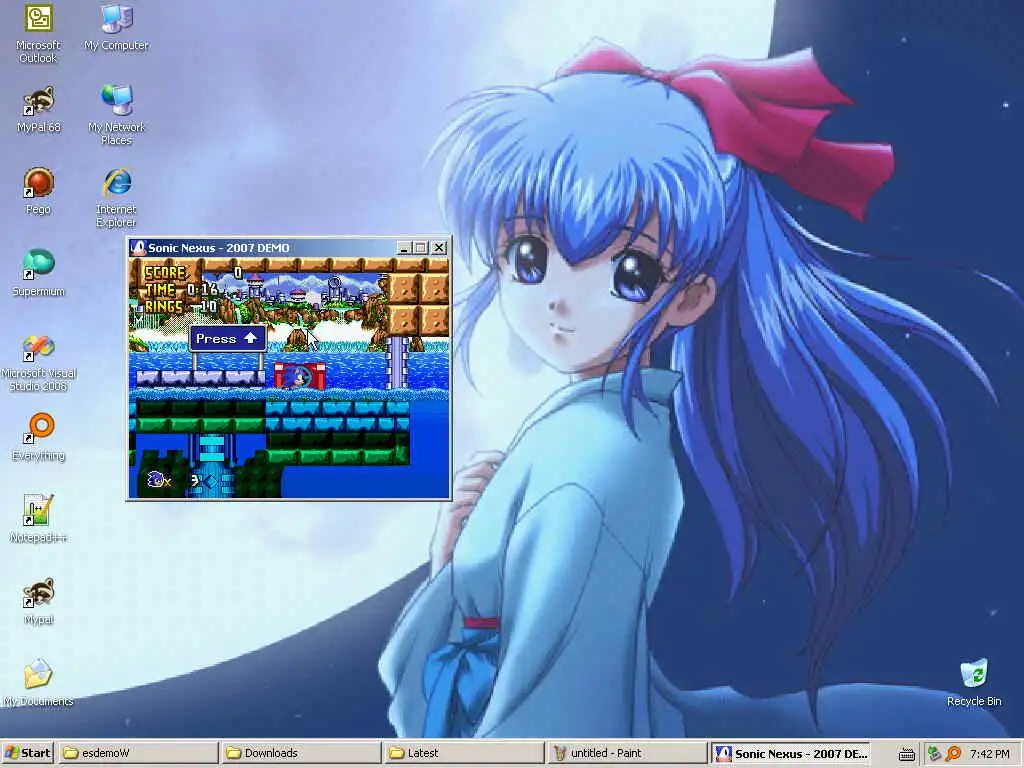The width and height of the screenshot is (1024, 768).
Task: Click the 7:42 PM clock
Action: [989, 754]
